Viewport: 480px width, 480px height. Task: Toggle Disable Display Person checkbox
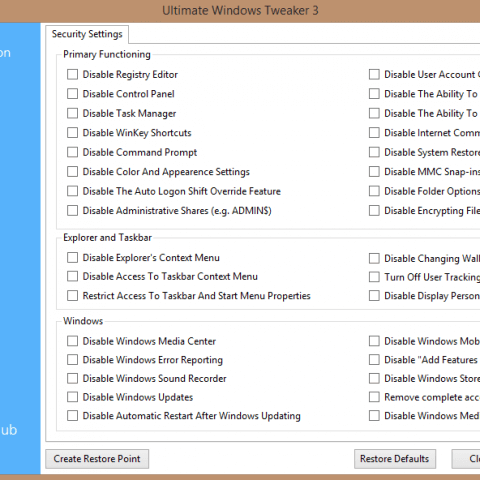click(374, 296)
